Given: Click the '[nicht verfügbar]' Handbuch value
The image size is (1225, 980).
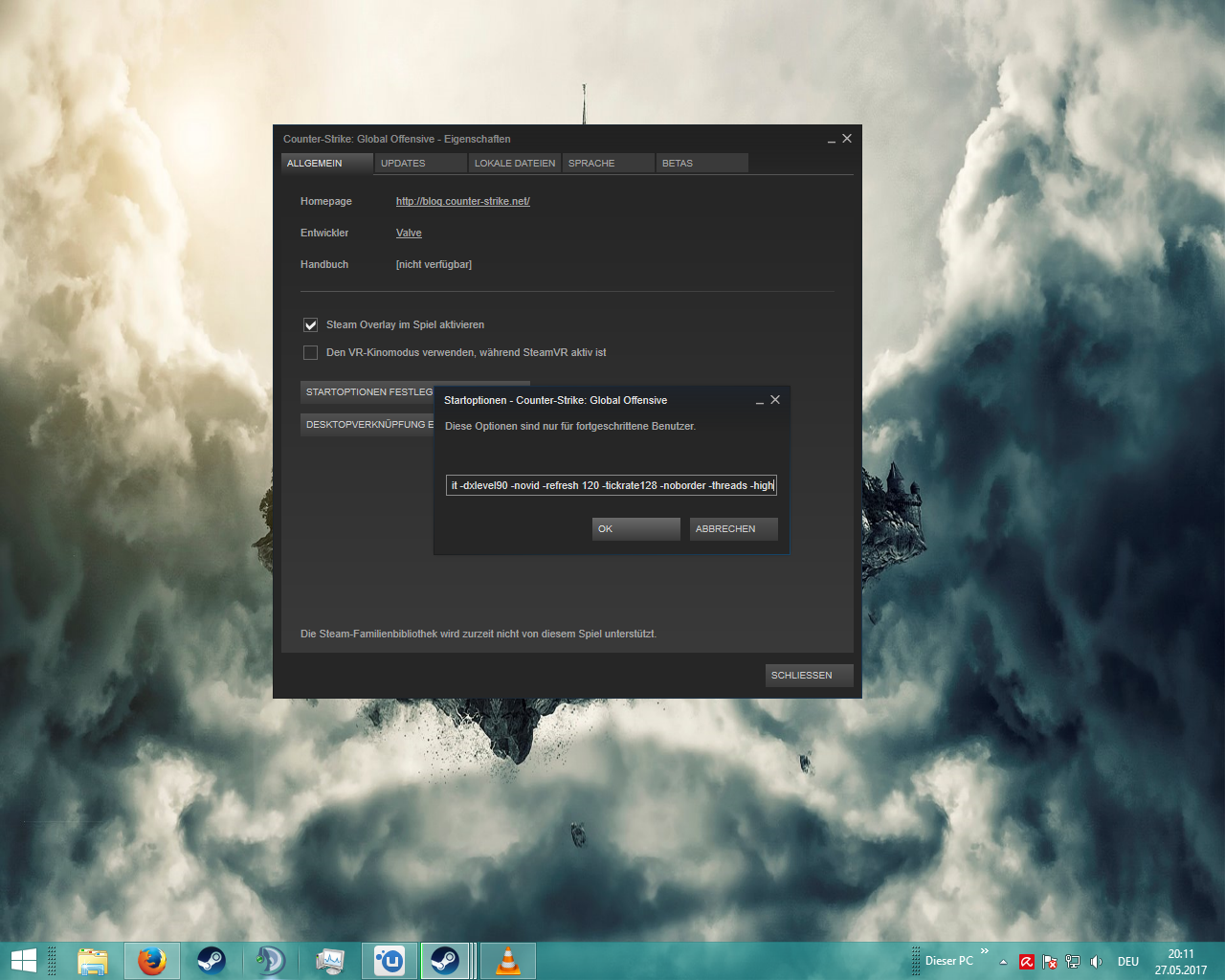Looking at the screenshot, I should tap(434, 264).
